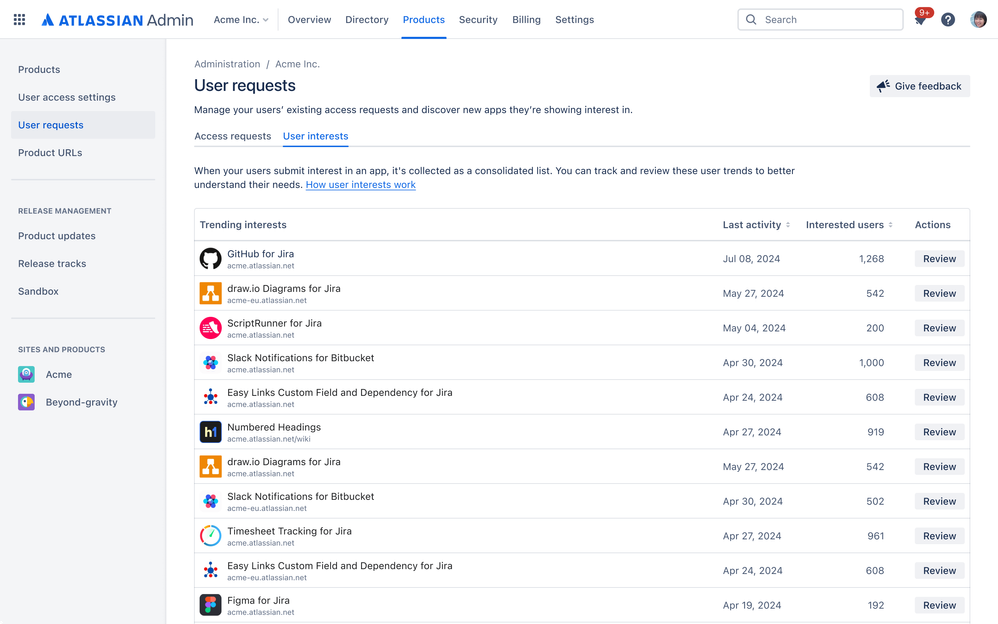Open the user profile avatar
The height and width of the screenshot is (624, 998).
[978, 20]
